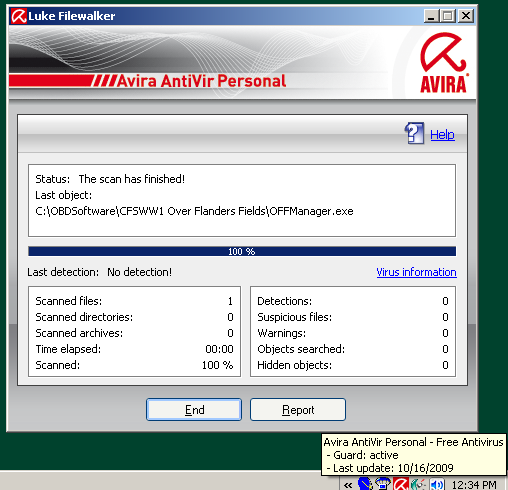508x490 pixels.
Task: Click the 'Scanned files:' row
Action: (134, 301)
